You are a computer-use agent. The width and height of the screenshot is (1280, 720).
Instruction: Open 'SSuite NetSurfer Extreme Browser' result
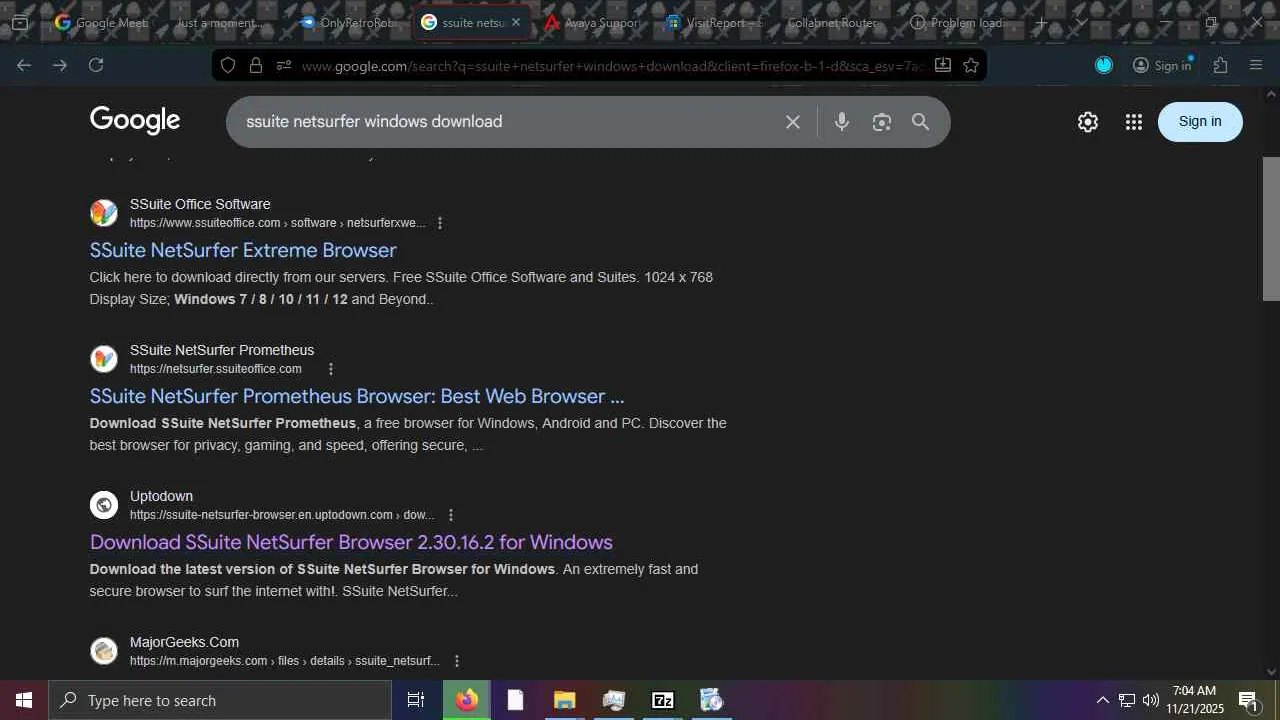click(x=243, y=250)
